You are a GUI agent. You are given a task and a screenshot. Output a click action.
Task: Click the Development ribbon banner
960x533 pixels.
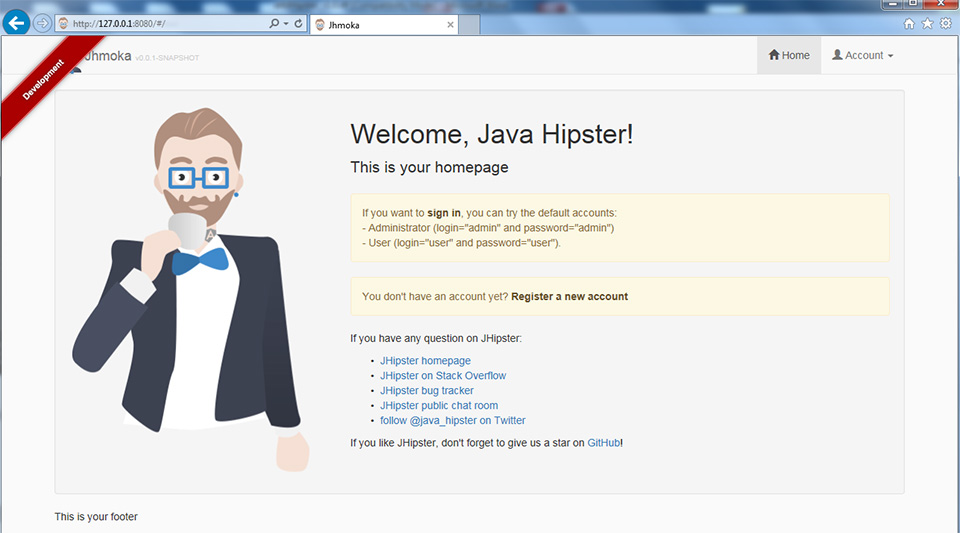pyautogui.click(x=43, y=80)
